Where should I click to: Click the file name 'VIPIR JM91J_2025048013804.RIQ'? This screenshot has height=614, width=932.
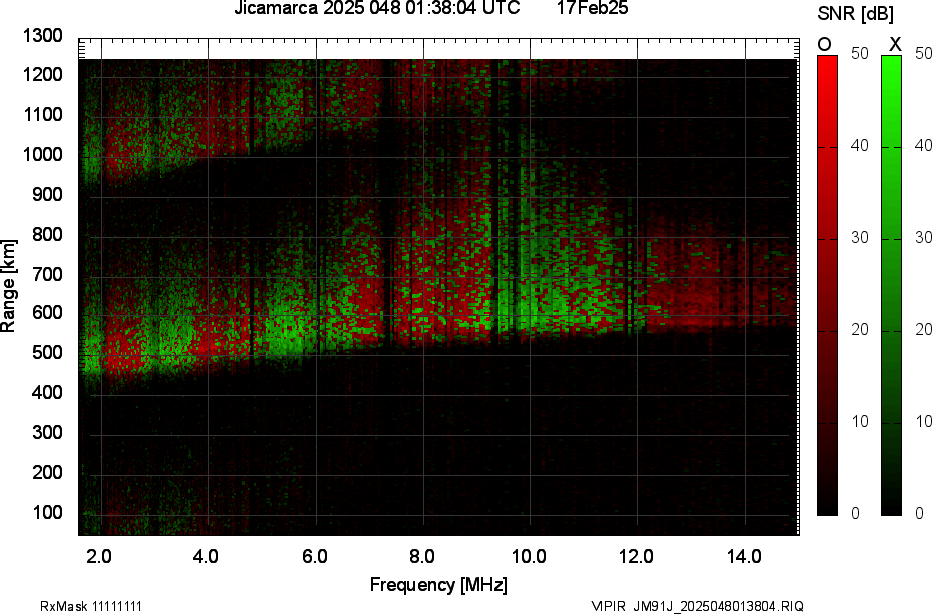pyautogui.click(x=697, y=606)
